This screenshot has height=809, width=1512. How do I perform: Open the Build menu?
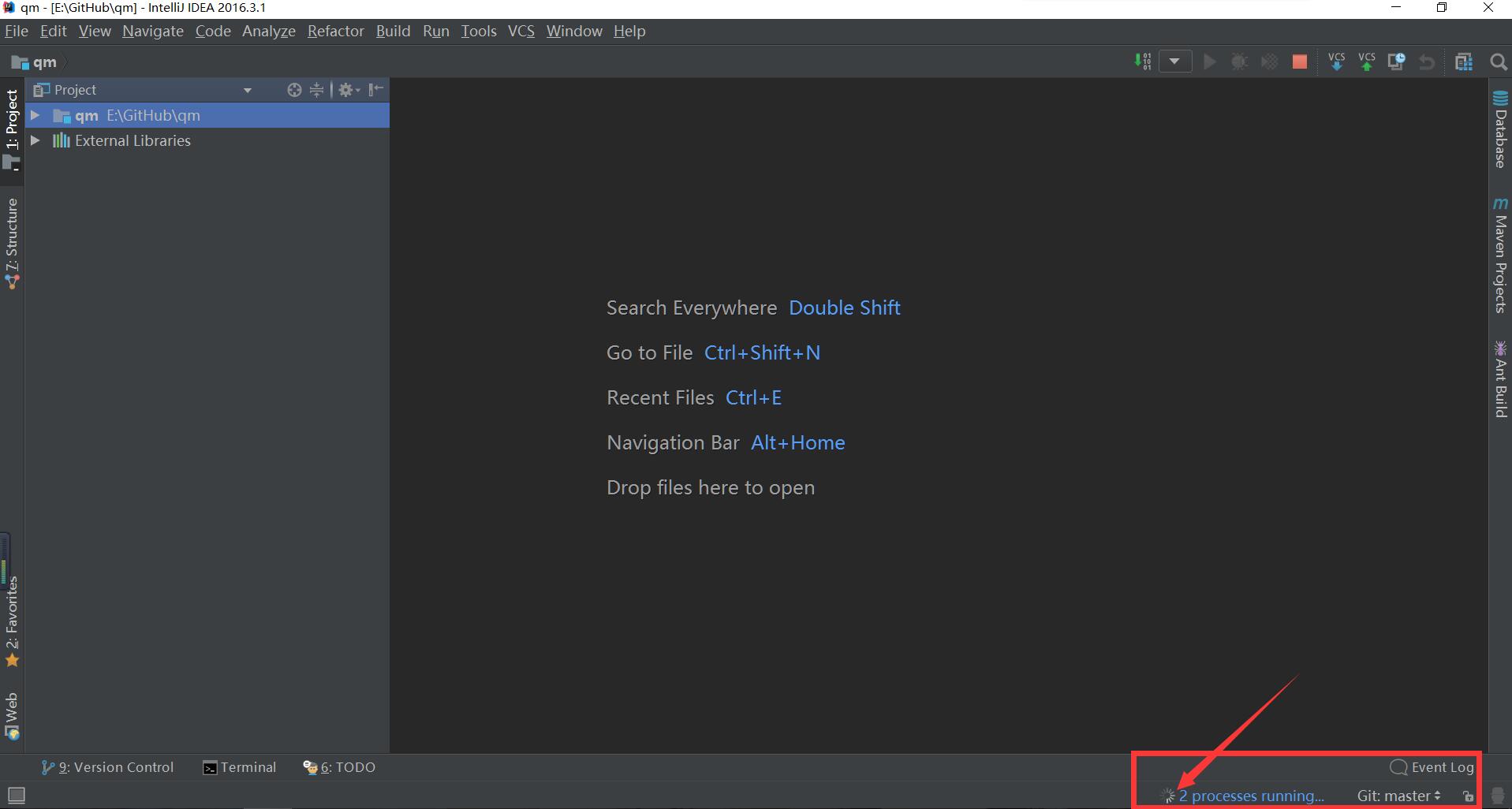tap(393, 31)
